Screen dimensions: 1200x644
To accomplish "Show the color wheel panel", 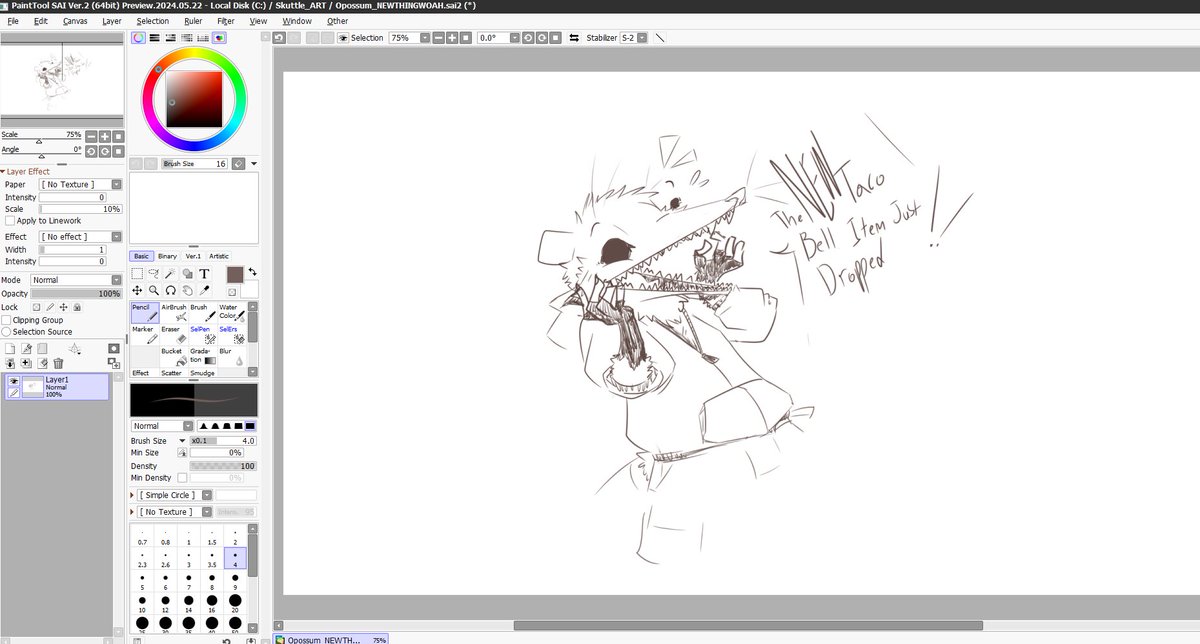I will click(x=138, y=37).
